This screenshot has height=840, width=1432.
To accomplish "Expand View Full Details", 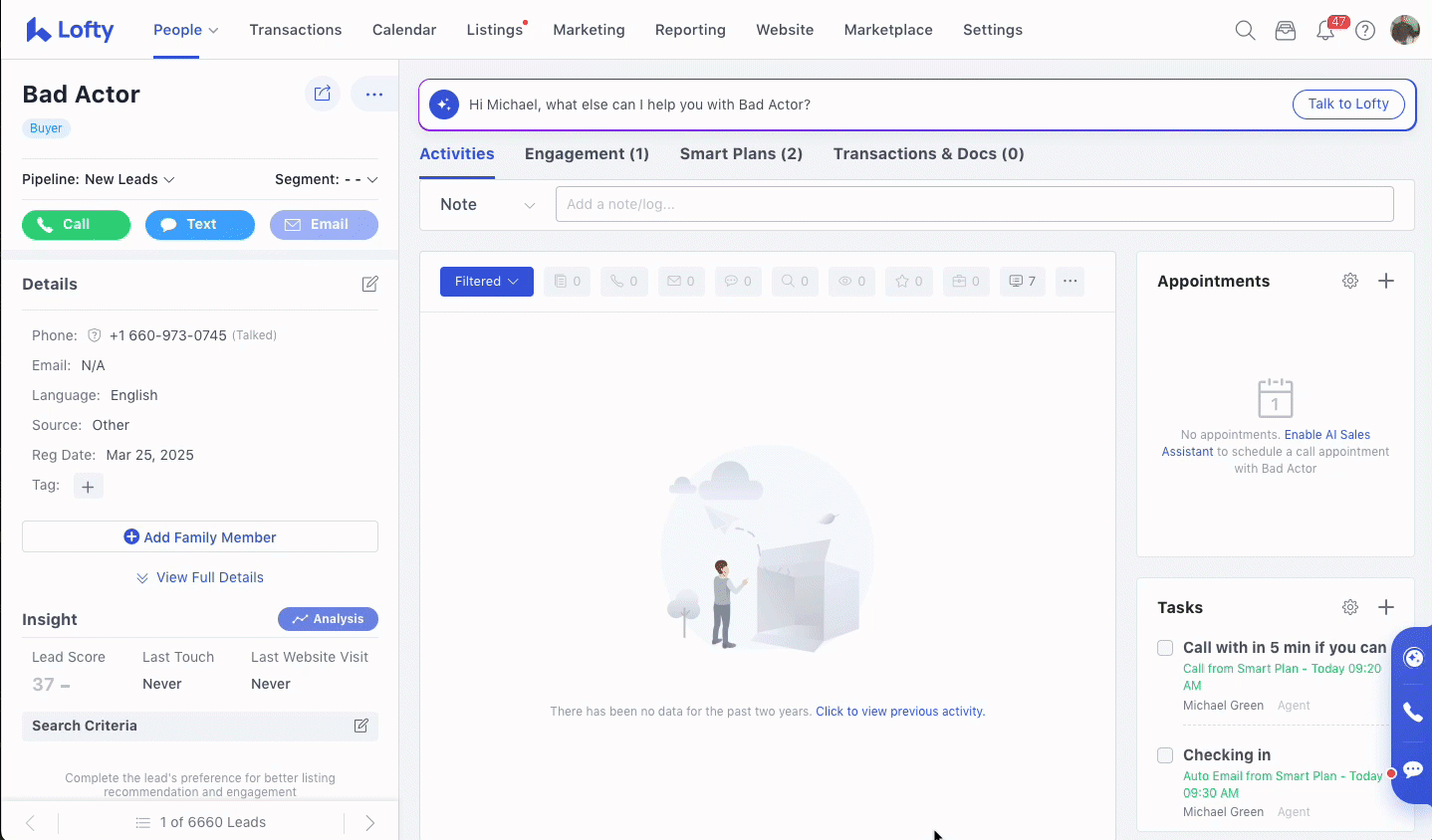I will [200, 577].
